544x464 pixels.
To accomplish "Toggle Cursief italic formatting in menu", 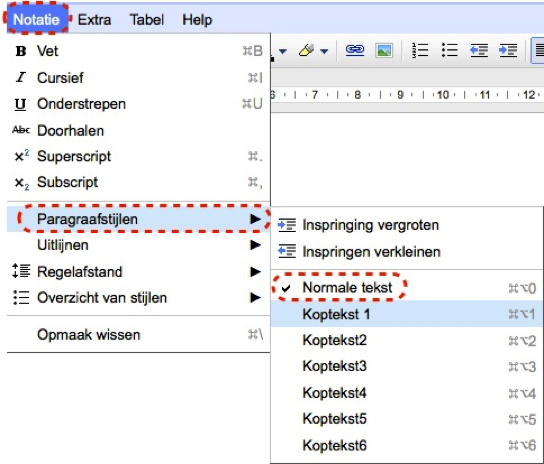I will [138, 78].
